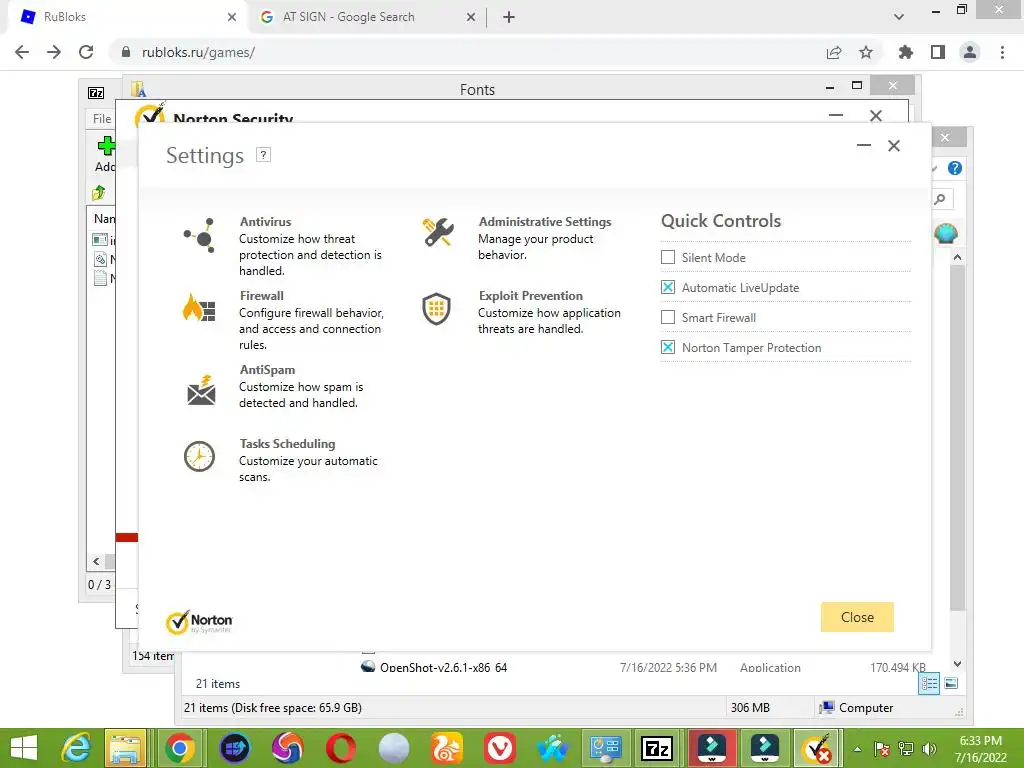Close the AT SIGN Google Search tab
Viewport: 1024px width, 768px height.
tap(471, 17)
